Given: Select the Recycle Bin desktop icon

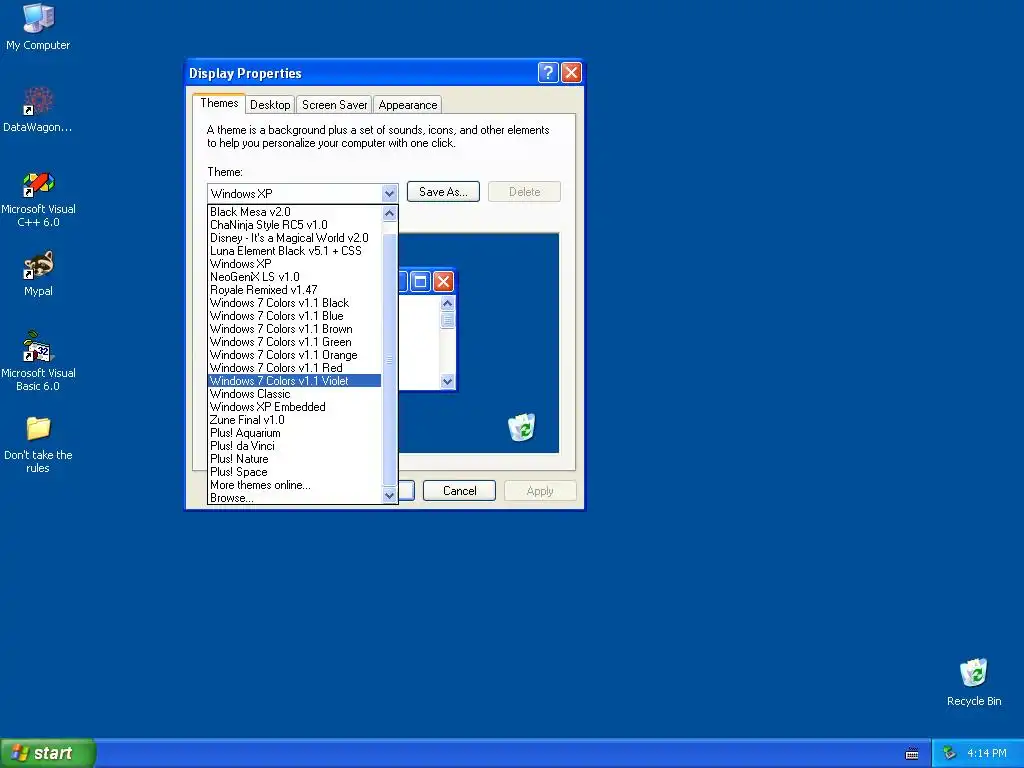Looking at the screenshot, I should pyautogui.click(x=974, y=682).
